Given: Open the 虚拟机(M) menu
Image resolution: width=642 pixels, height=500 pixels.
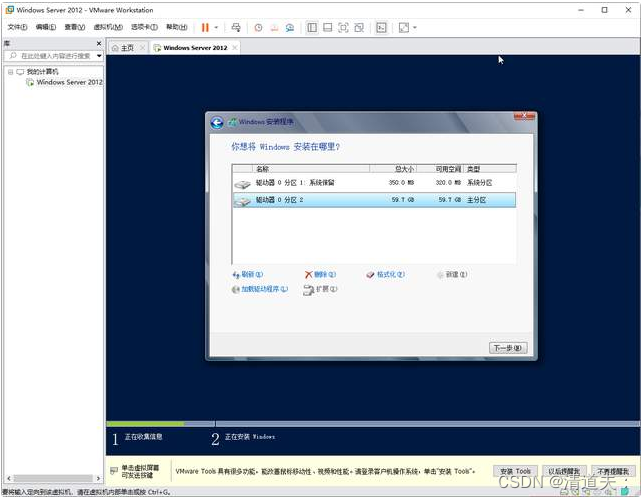Looking at the screenshot, I should coord(108,27).
